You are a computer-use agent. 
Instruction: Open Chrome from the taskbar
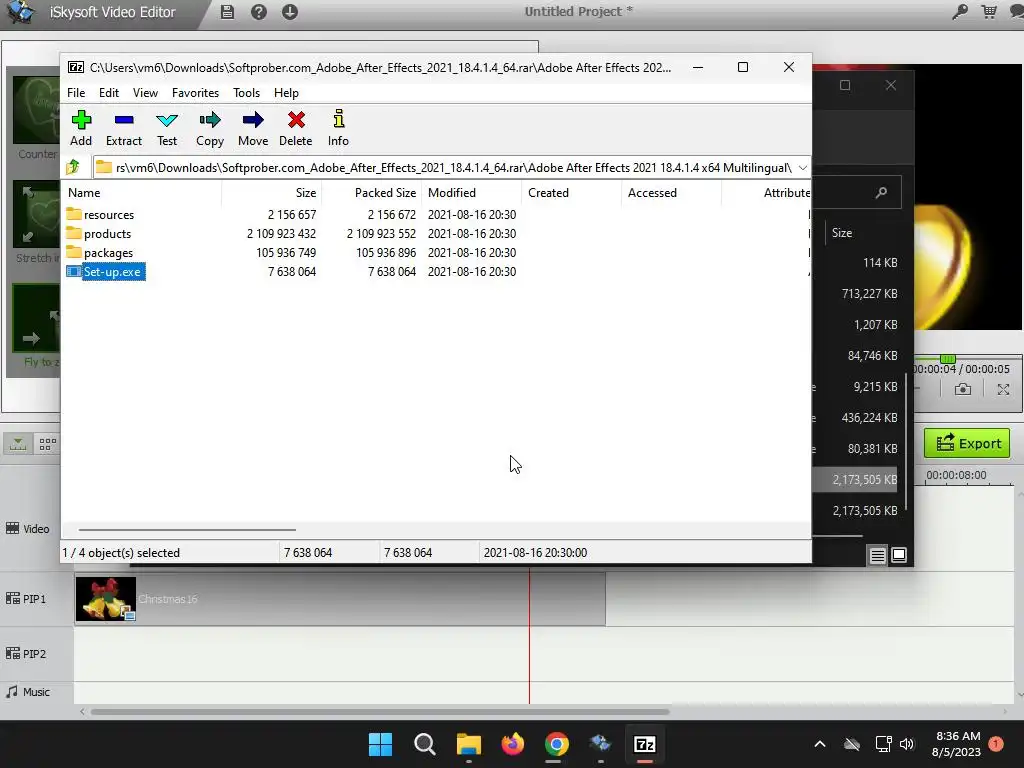point(556,744)
